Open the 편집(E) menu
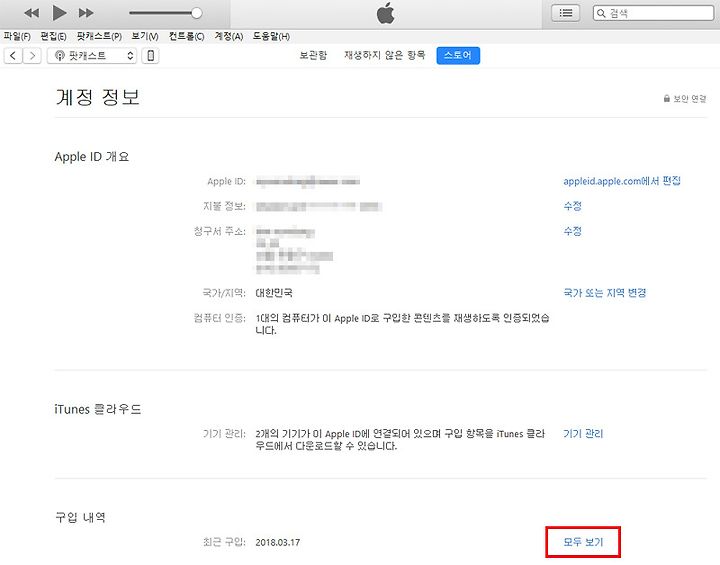 53,36
